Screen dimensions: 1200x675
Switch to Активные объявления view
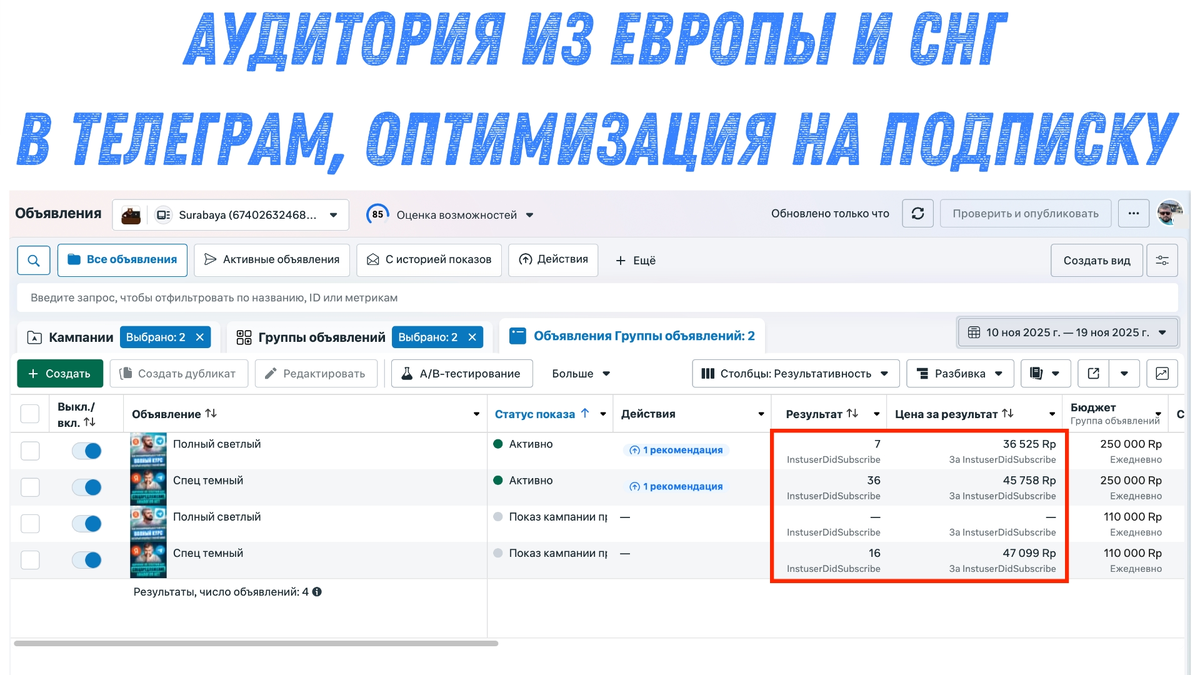pyautogui.click(x=272, y=260)
